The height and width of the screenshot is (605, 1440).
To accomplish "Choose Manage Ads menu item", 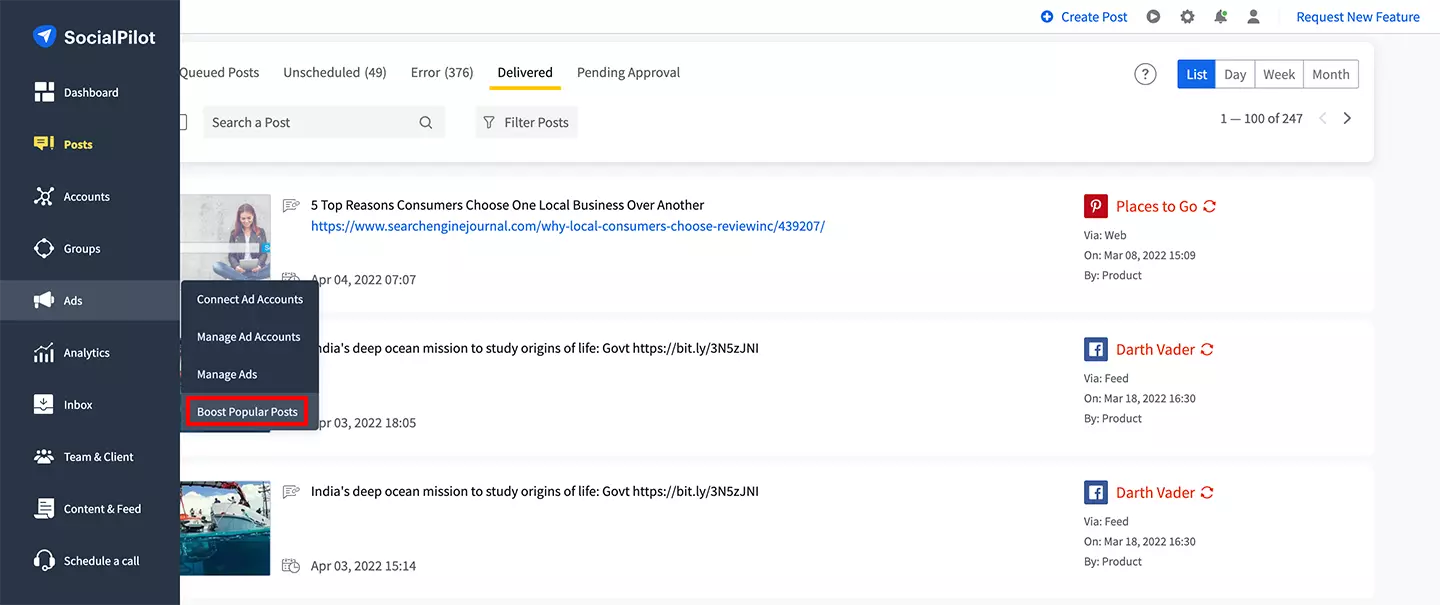I will click(x=250, y=374).
